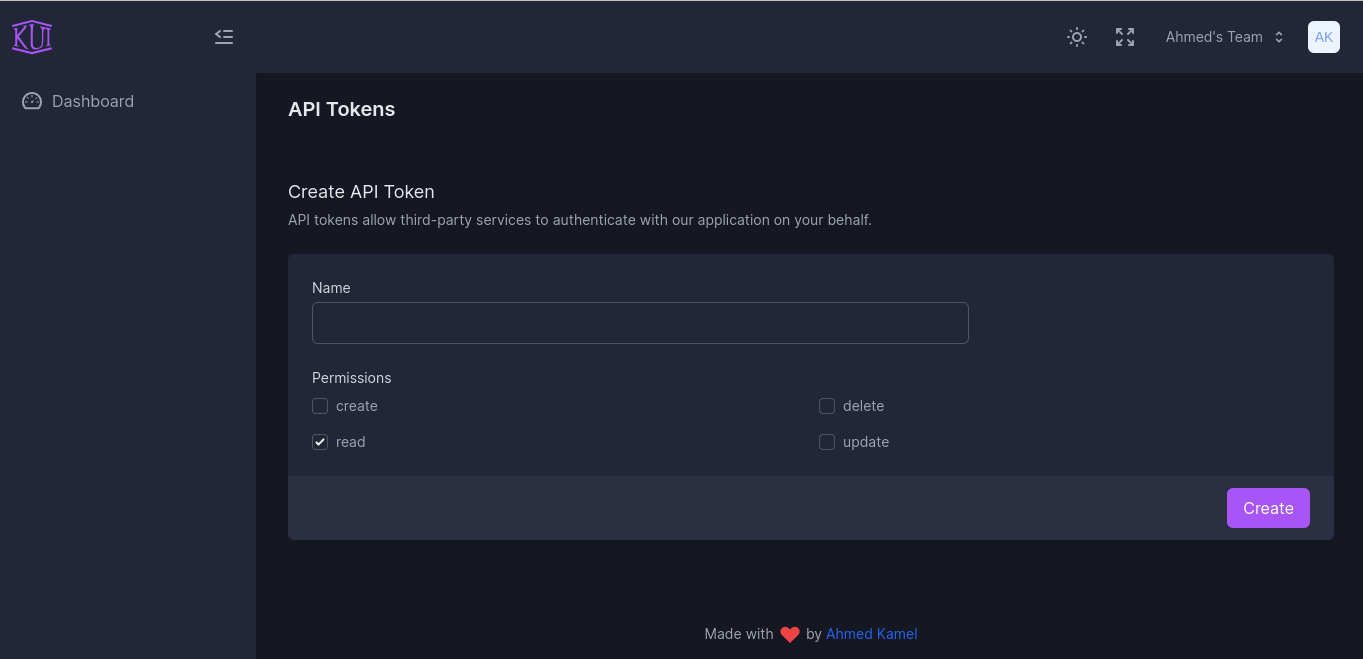Viewport: 1363px width, 659px height.
Task: Click the KUI logo icon
Action: [x=32, y=37]
